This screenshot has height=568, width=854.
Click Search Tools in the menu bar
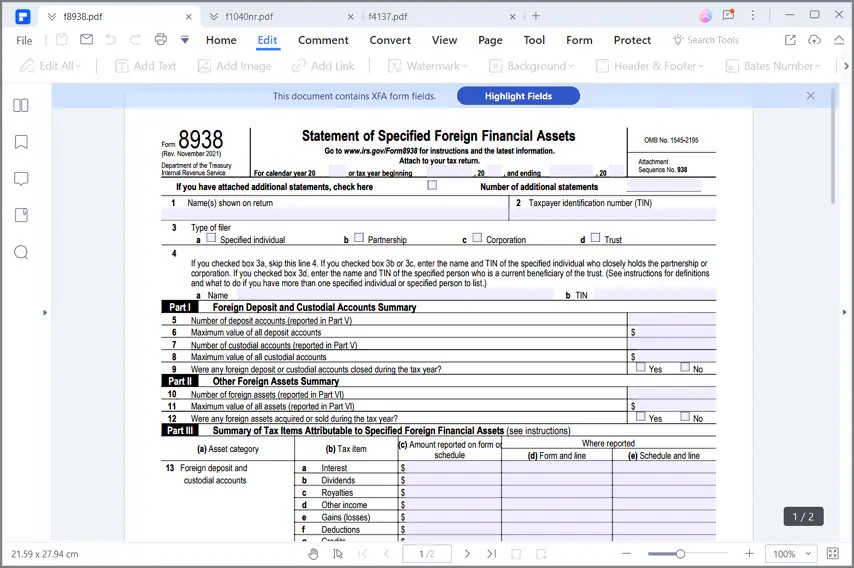pyautogui.click(x=706, y=40)
